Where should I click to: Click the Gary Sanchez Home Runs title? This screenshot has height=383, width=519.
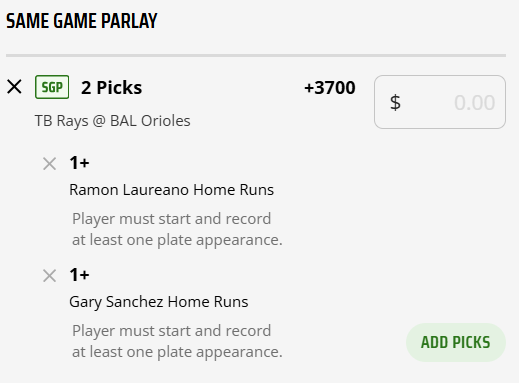159,302
